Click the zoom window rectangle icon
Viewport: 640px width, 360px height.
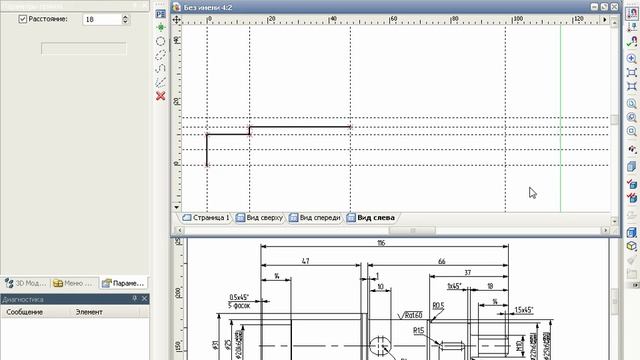point(632,73)
